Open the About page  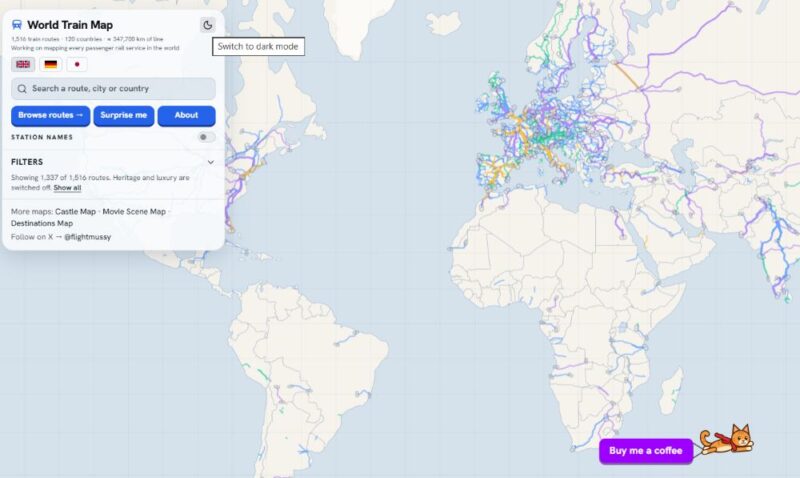point(186,116)
